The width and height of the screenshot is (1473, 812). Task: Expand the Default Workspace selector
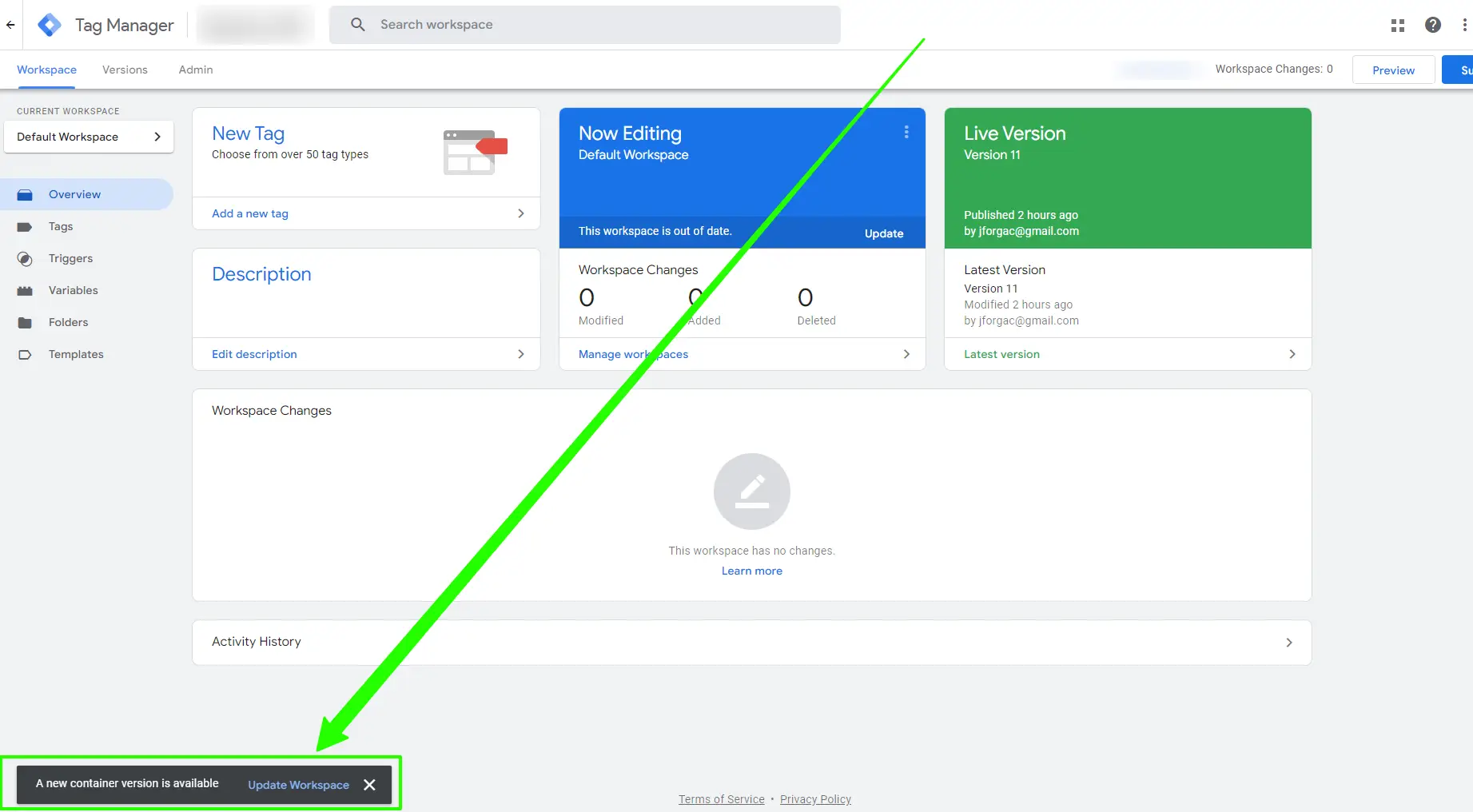pyautogui.click(x=89, y=137)
